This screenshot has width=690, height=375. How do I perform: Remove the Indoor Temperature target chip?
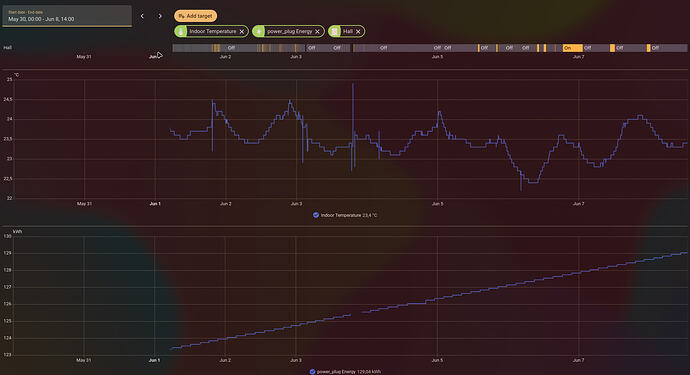(x=242, y=32)
